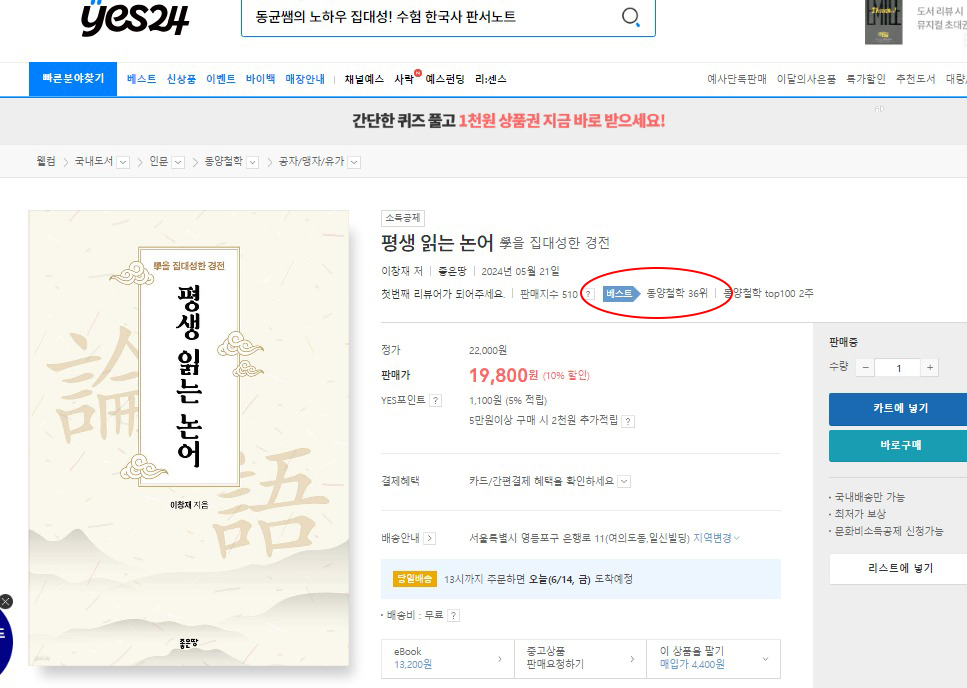Image resolution: width=967 pixels, height=688 pixels.
Task: Open 추천도서 link
Action: point(916,79)
